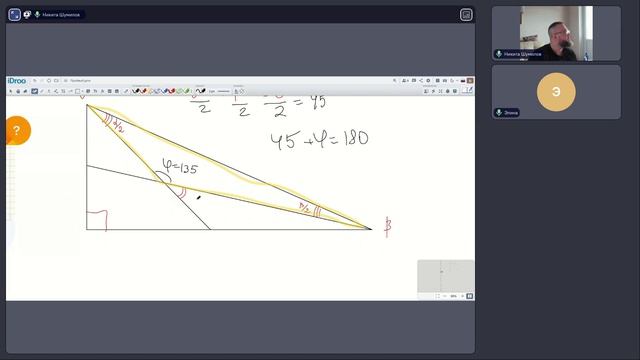Select the eraser tool
The image size is (640, 360).
pyautogui.click(x=25, y=91)
